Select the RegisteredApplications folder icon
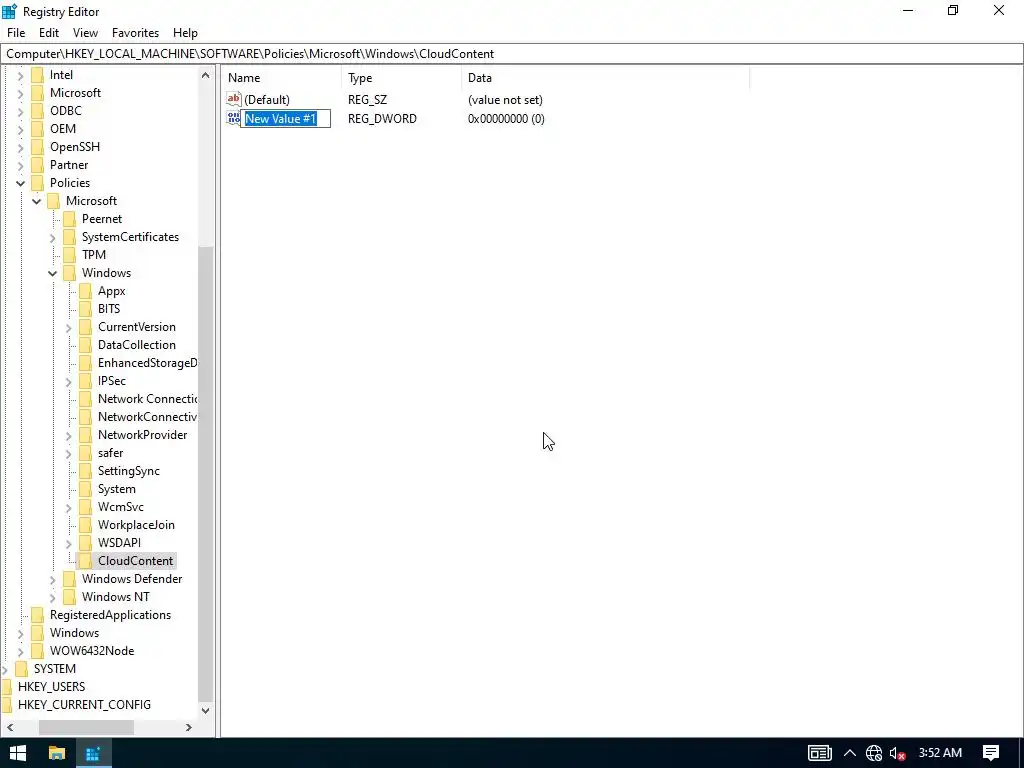This screenshot has width=1024, height=768. pos(38,615)
